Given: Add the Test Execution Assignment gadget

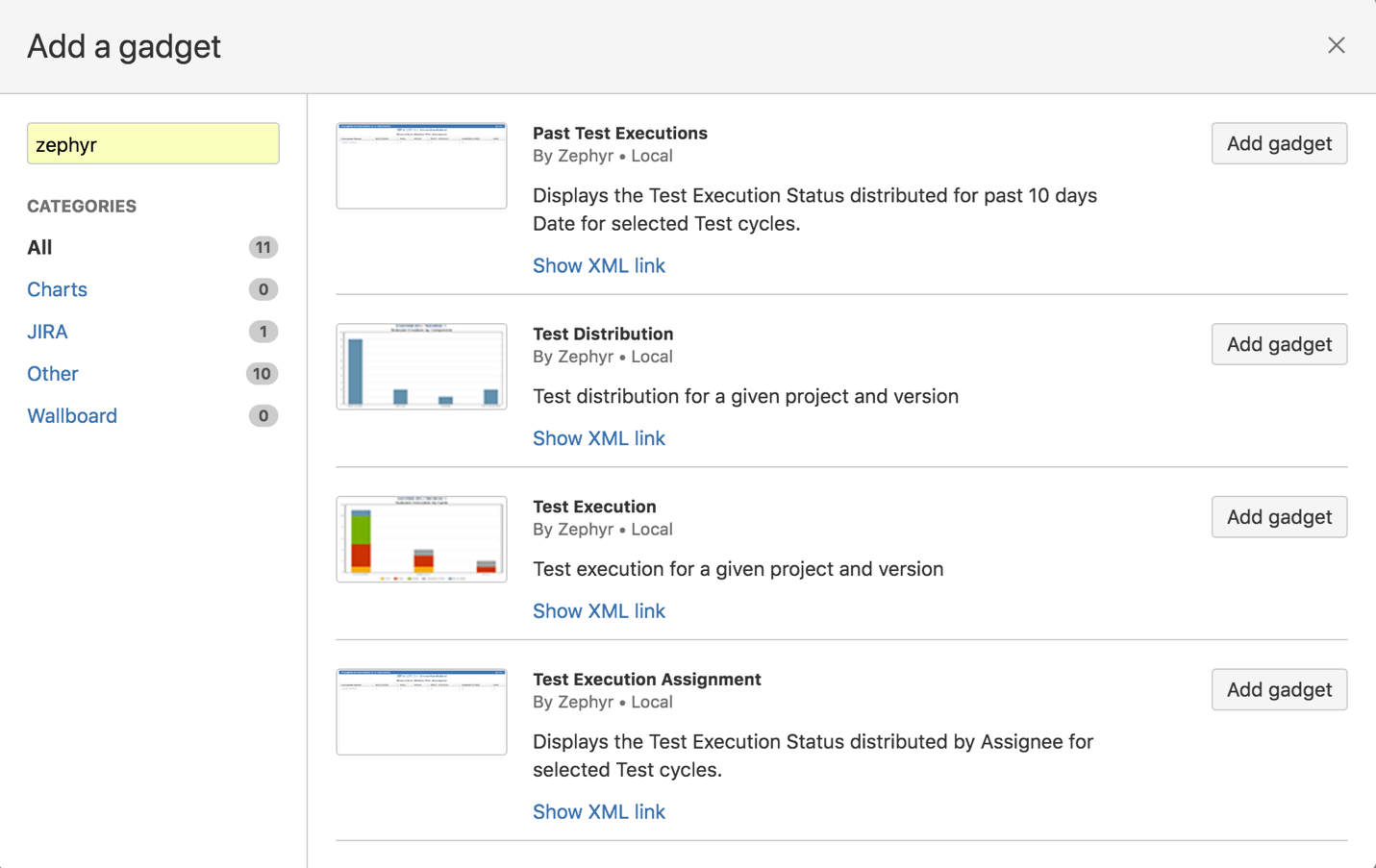Looking at the screenshot, I should [x=1278, y=690].
